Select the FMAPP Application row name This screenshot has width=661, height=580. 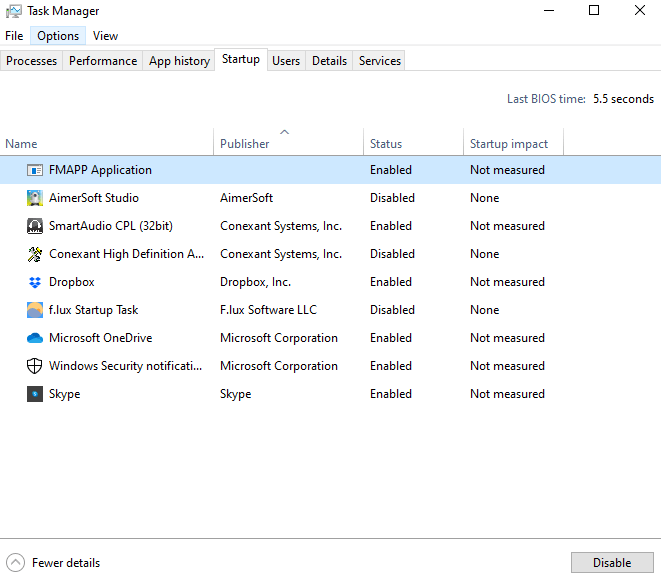[100, 170]
